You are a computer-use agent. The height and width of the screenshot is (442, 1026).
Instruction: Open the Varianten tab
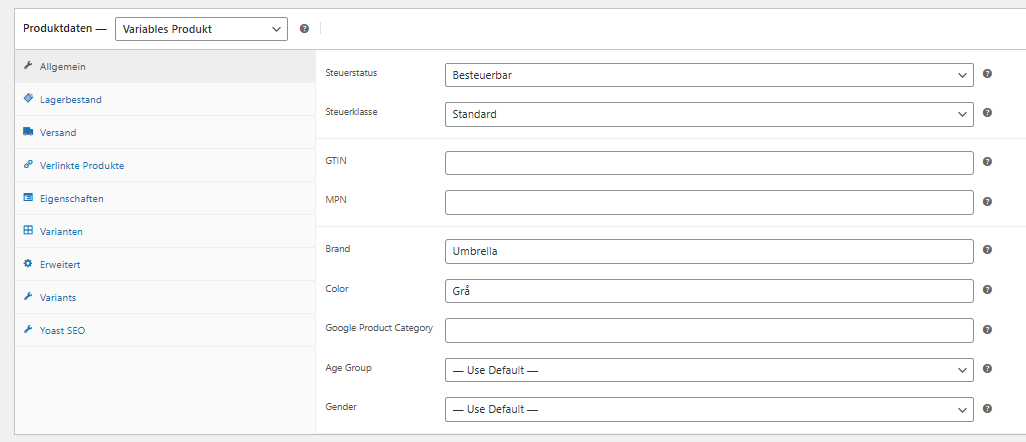(165, 231)
